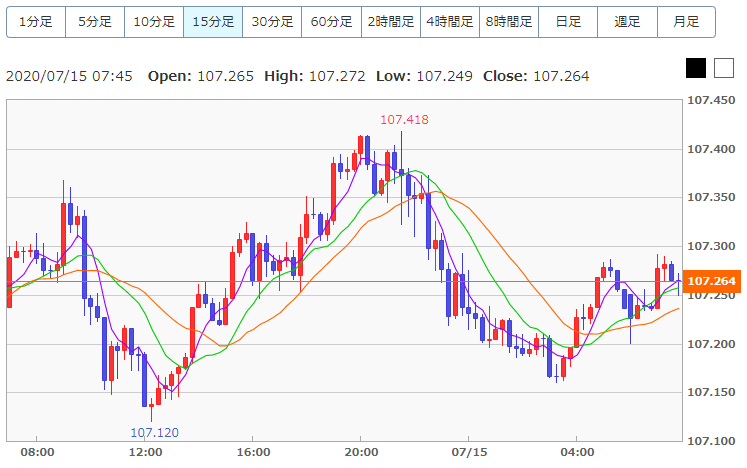Click the 107.418 high price label
Image resolution: width=747 pixels, height=468 pixels.
(x=404, y=120)
